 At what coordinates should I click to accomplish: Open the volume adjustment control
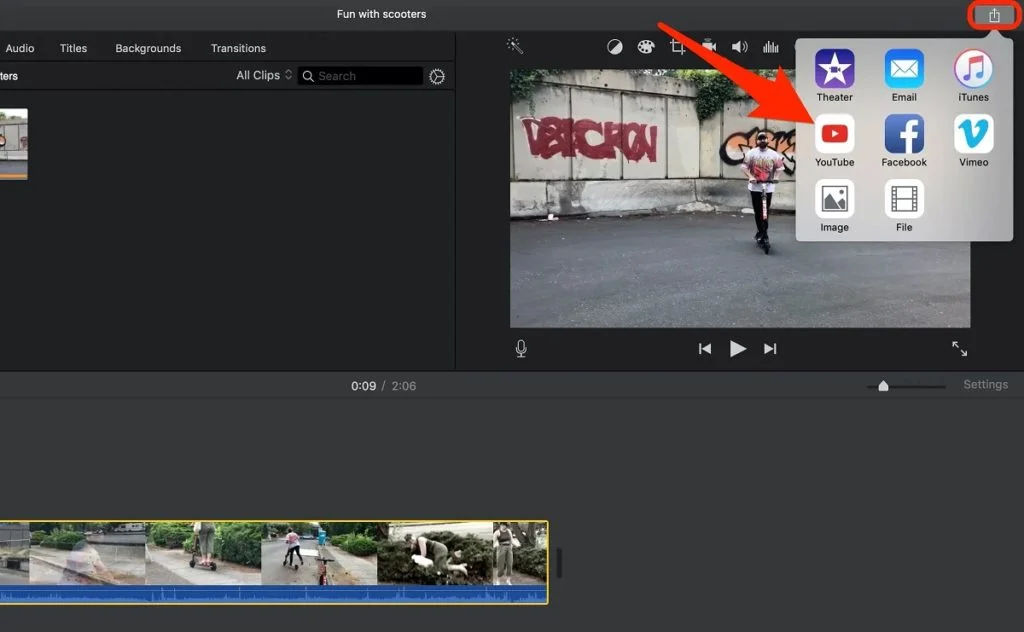coord(740,47)
